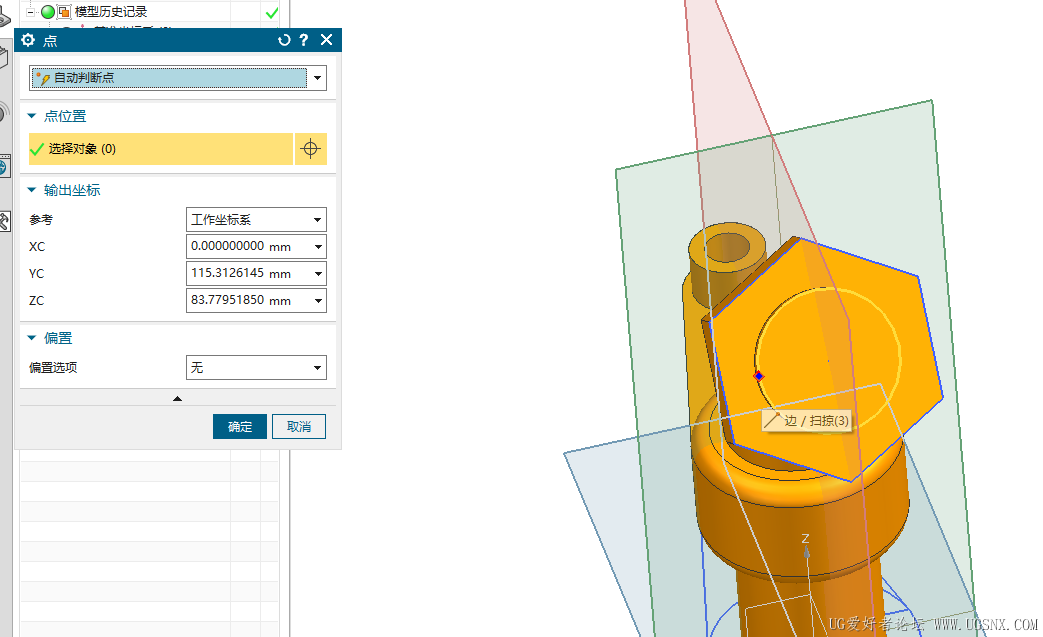Open the XC field options arrow
This screenshot has height=637, width=1043.
tap(319, 247)
